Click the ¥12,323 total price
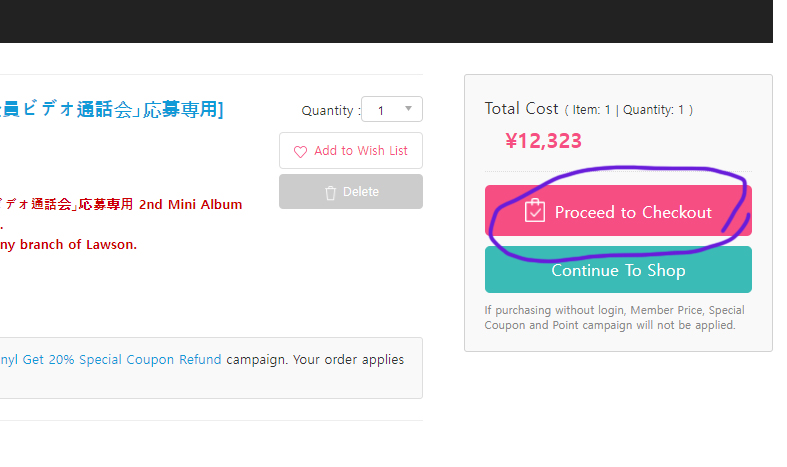The height and width of the screenshot is (467, 787). click(544, 141)
